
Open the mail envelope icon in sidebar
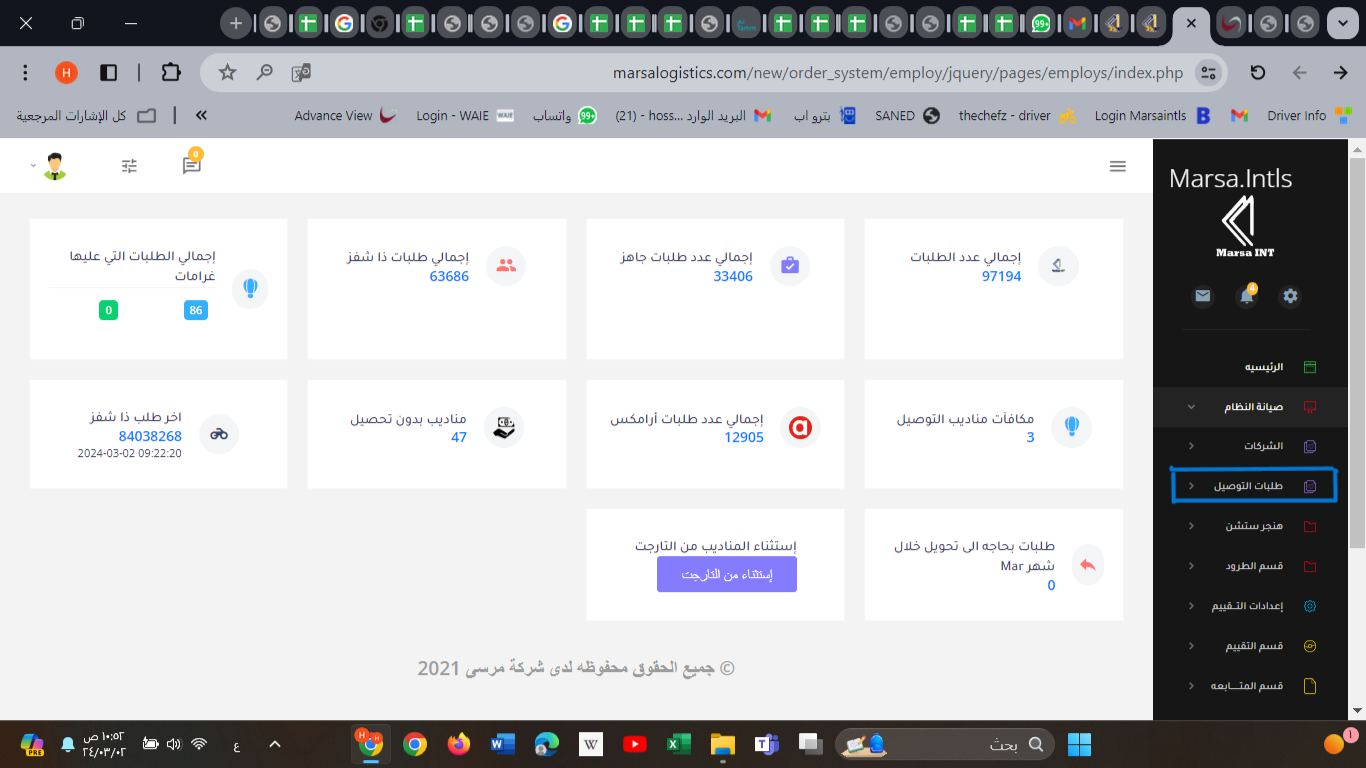(1203, 296)
